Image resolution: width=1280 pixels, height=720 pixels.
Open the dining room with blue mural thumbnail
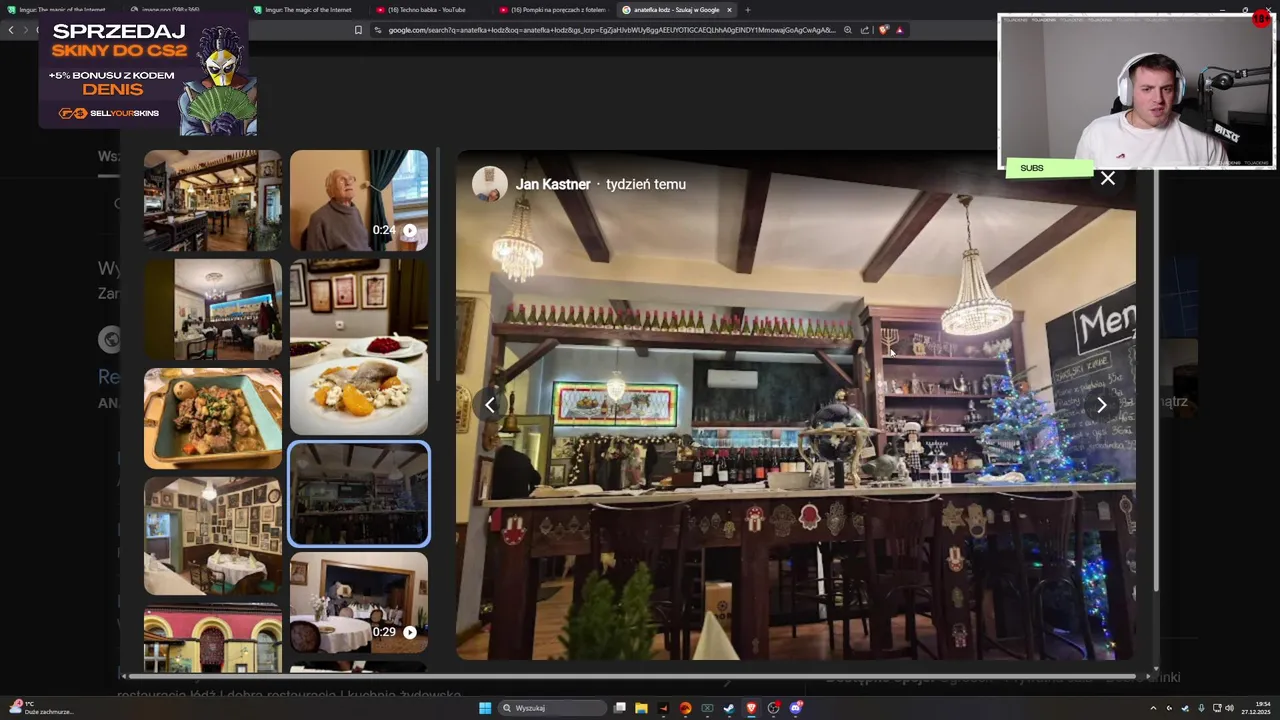[x=213, y=310]
